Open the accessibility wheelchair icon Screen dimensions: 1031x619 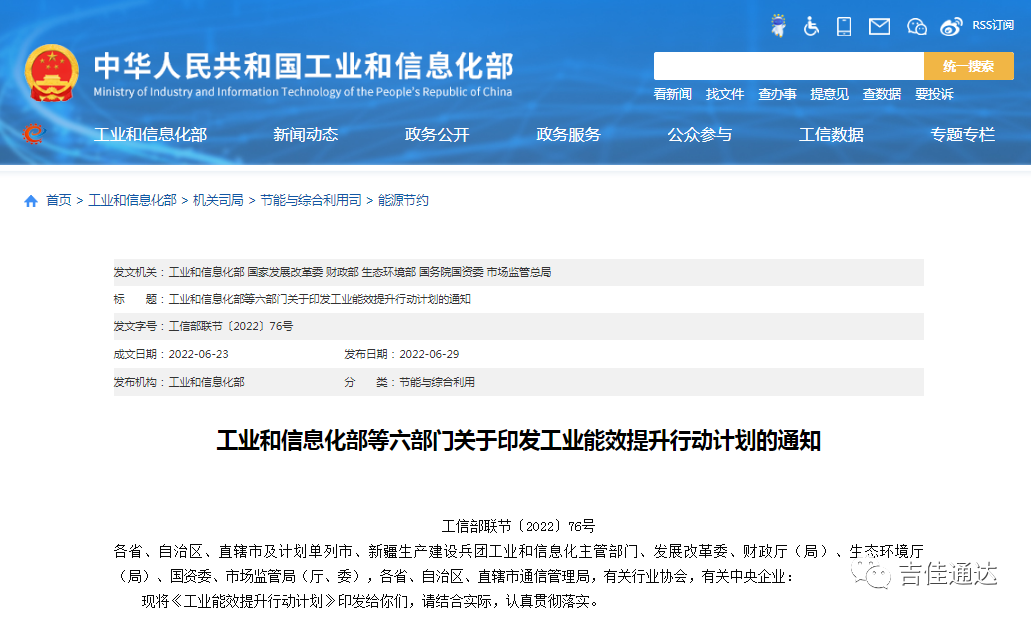[x=810, y=26]
